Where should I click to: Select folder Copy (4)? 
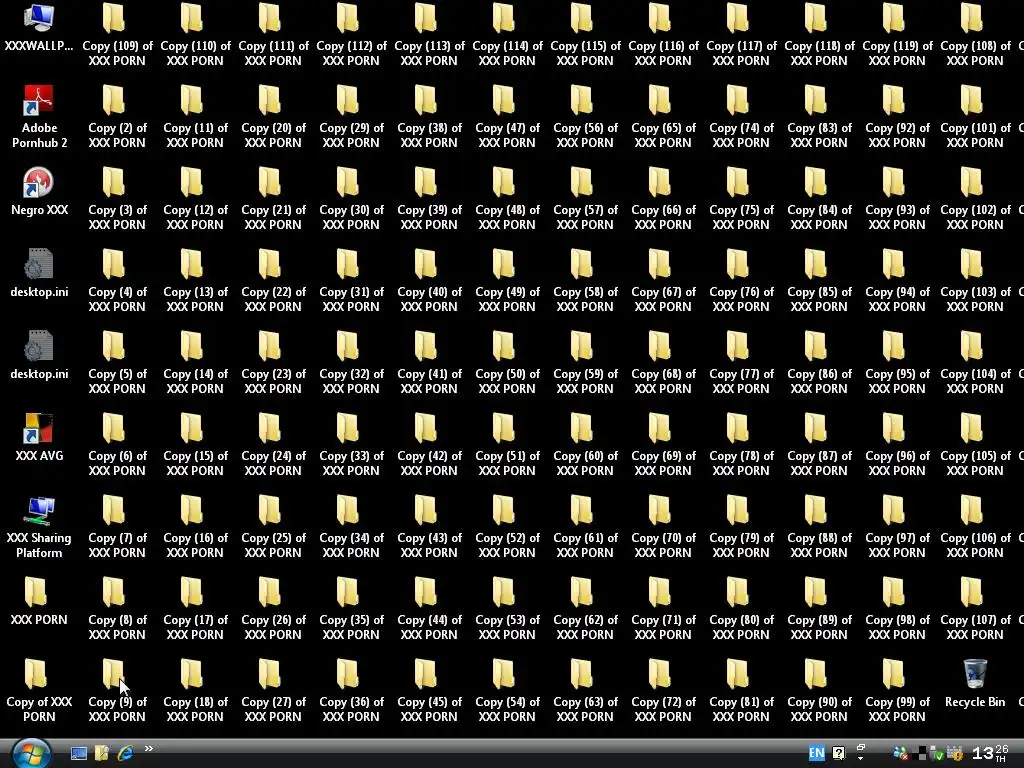pyautogui.click(x=117, y=281)
